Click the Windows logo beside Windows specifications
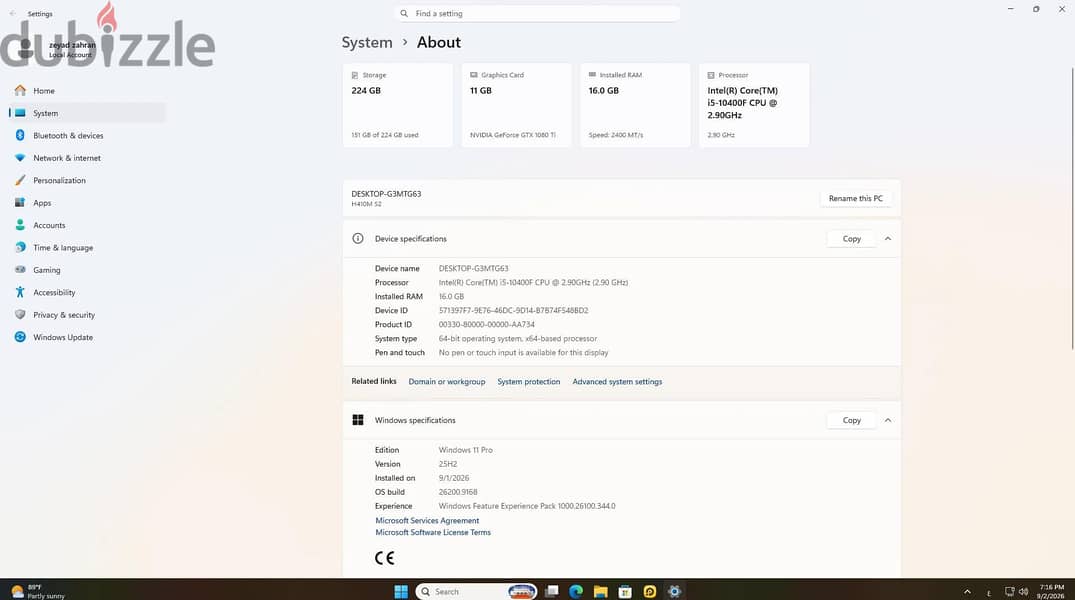Viewport: 1075px width, 600px height. [358, 420]
